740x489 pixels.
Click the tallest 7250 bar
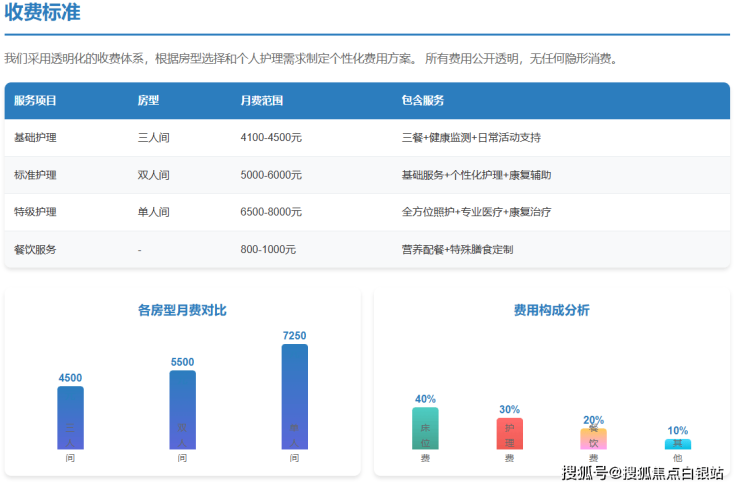coord(294,397)
